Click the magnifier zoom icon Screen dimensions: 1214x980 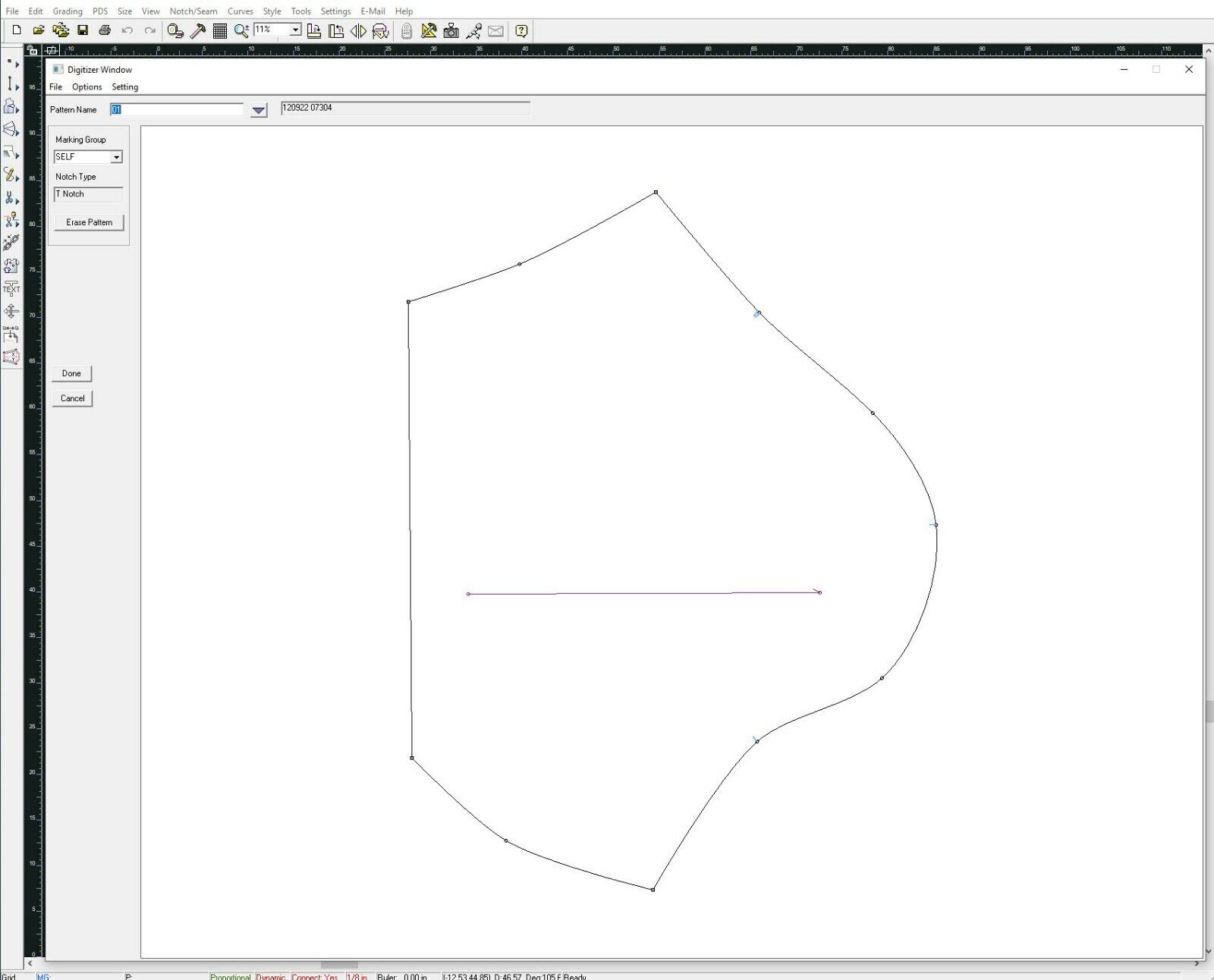[x=241, y=30]
